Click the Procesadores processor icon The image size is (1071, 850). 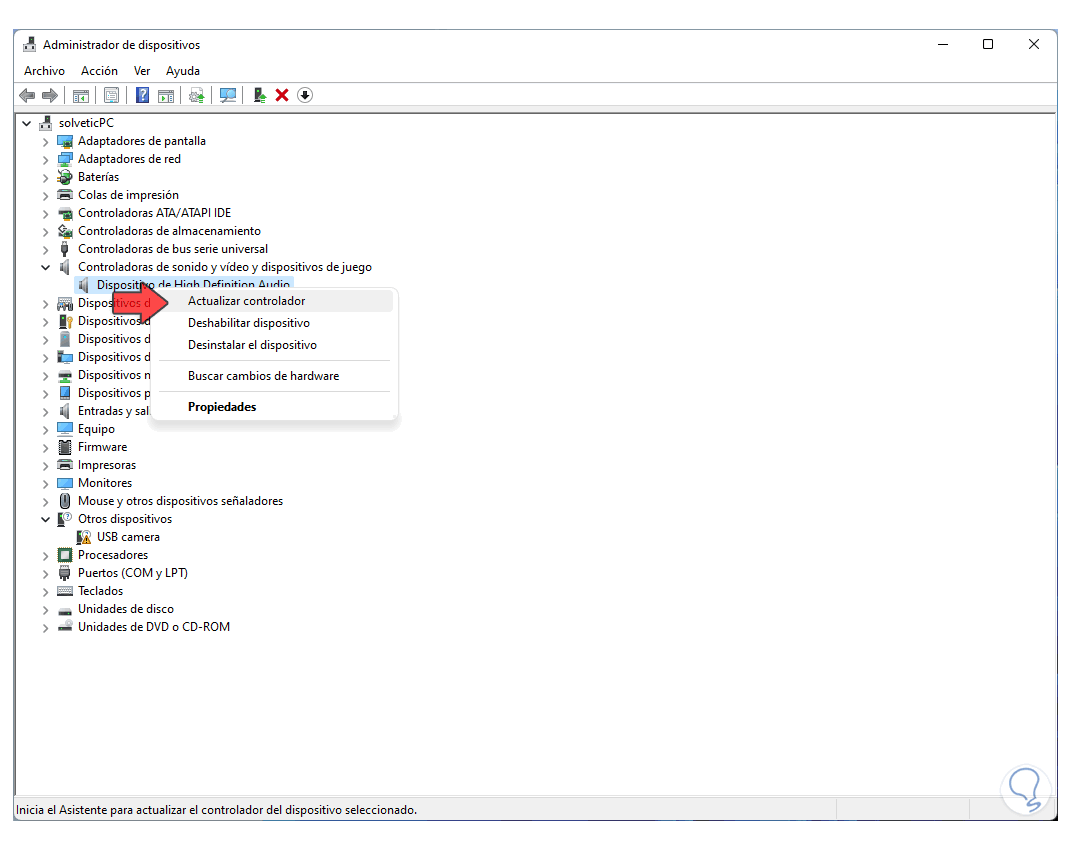click(65, 555)
